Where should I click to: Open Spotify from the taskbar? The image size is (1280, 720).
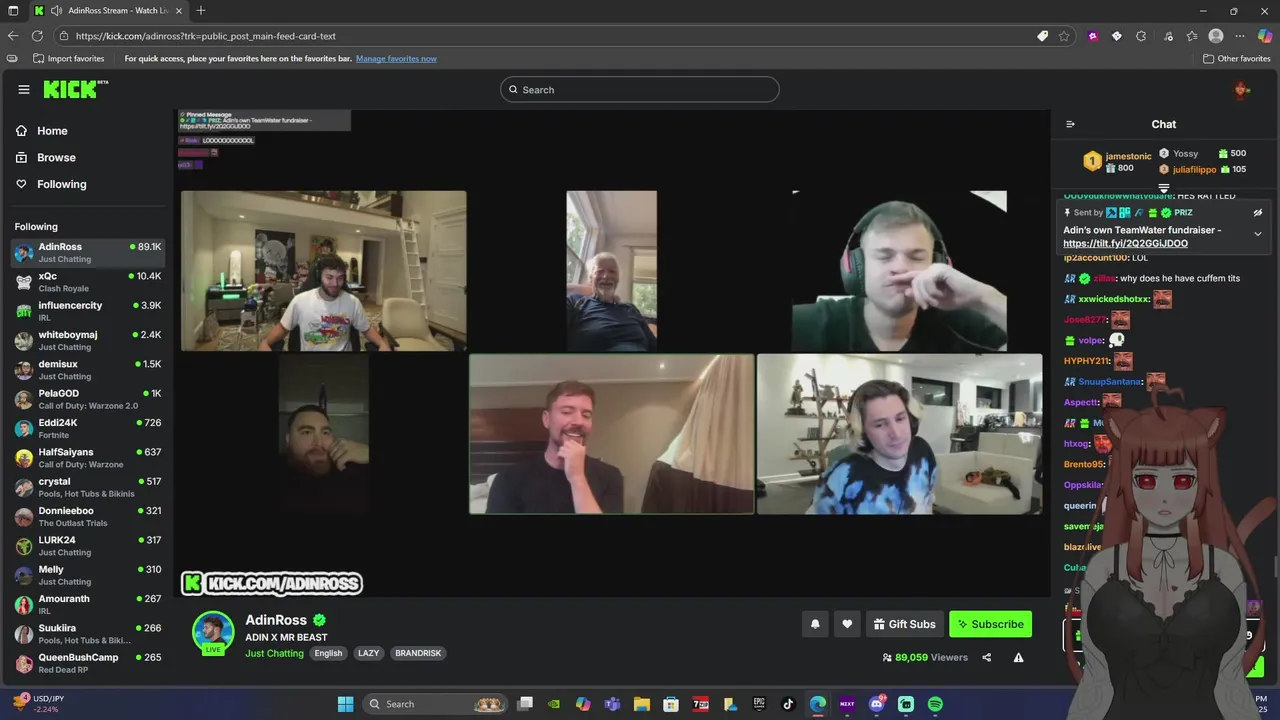(935, 704)
